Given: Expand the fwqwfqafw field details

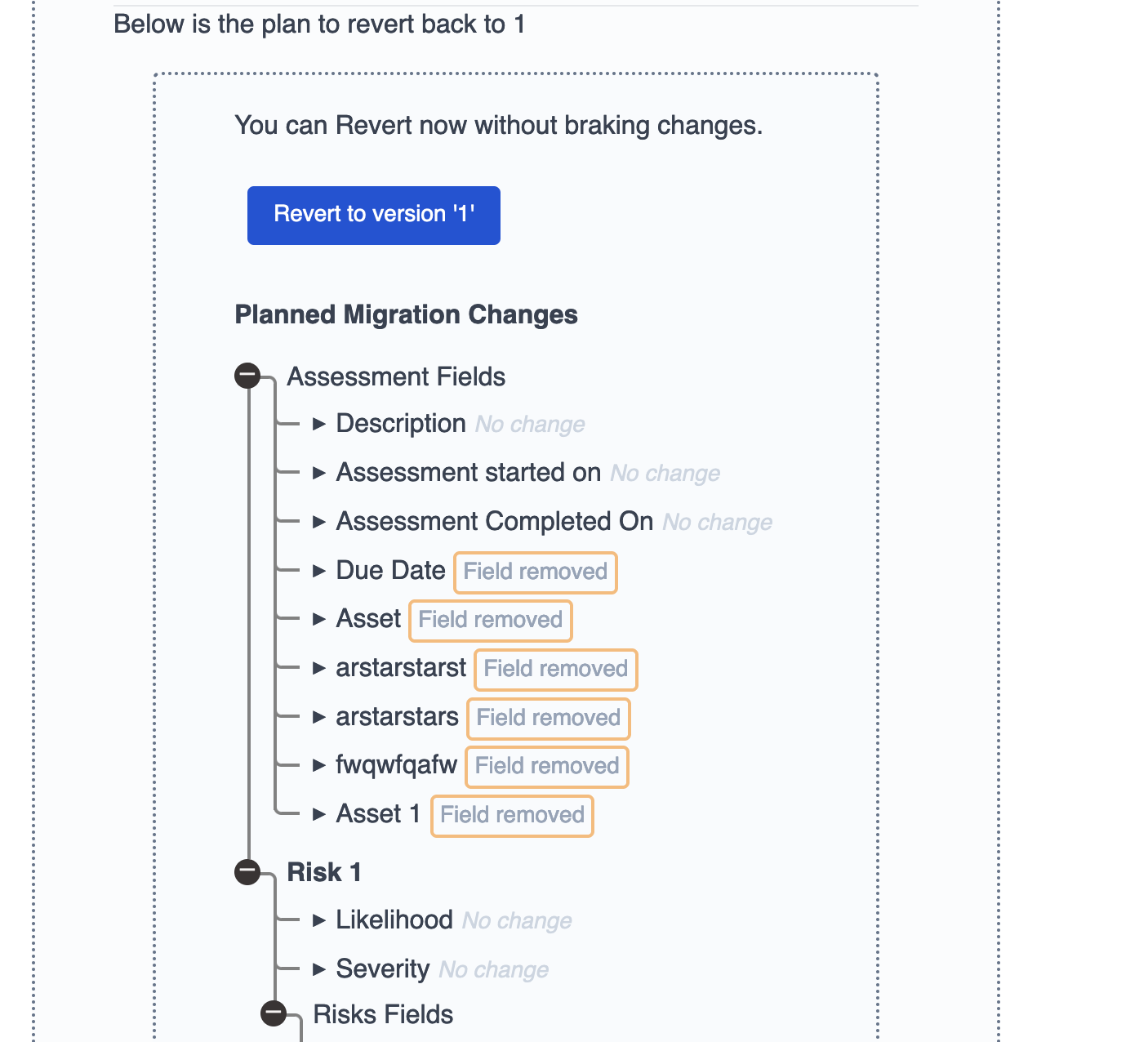Looking at the screenshot, I should click(x=319, y=765).
